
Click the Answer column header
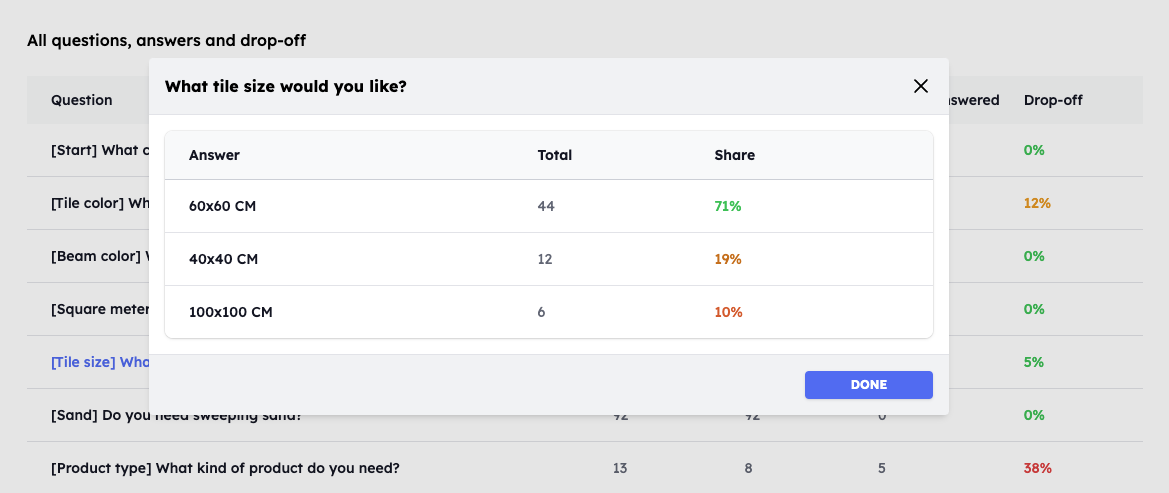tap(214, 155)
